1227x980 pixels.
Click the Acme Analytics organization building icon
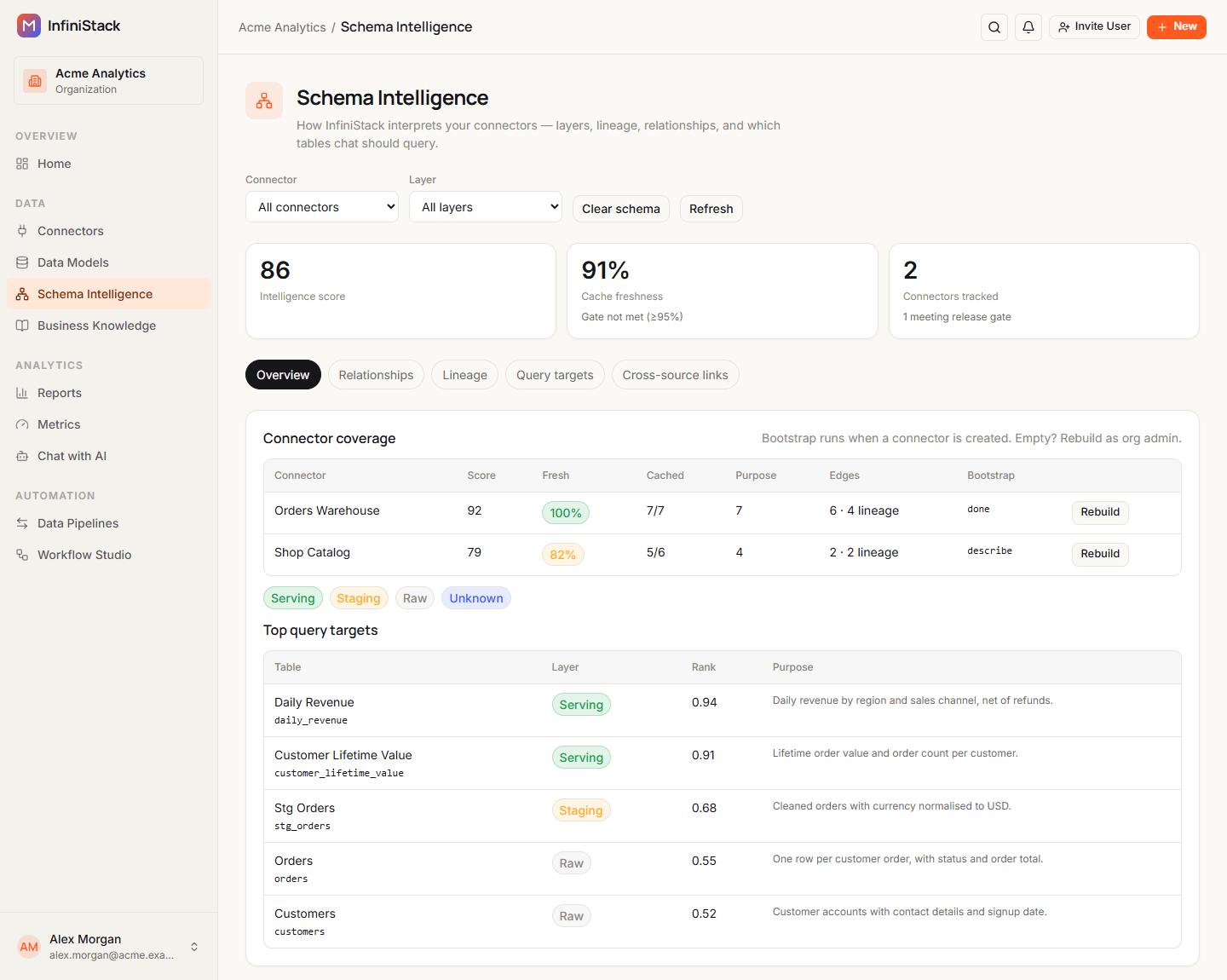coord(35,81)
